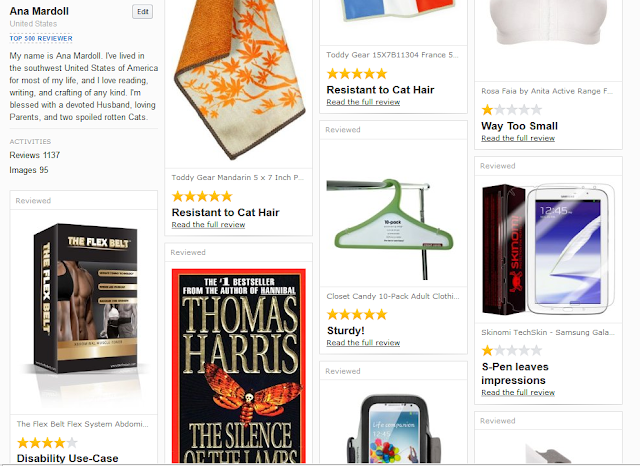Open the TOP 500 REVIEWER badge link
The image size is (640, 466).
(x=41, y=38)
